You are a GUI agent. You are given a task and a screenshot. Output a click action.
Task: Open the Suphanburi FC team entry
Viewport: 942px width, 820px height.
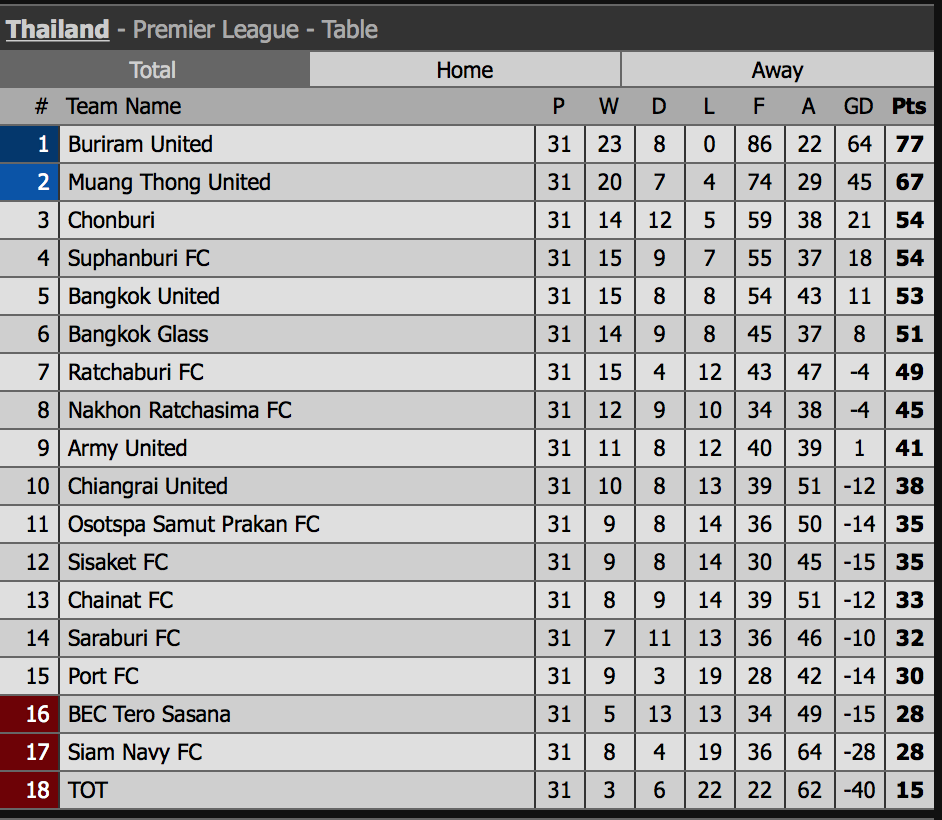(x=139, y=258)
